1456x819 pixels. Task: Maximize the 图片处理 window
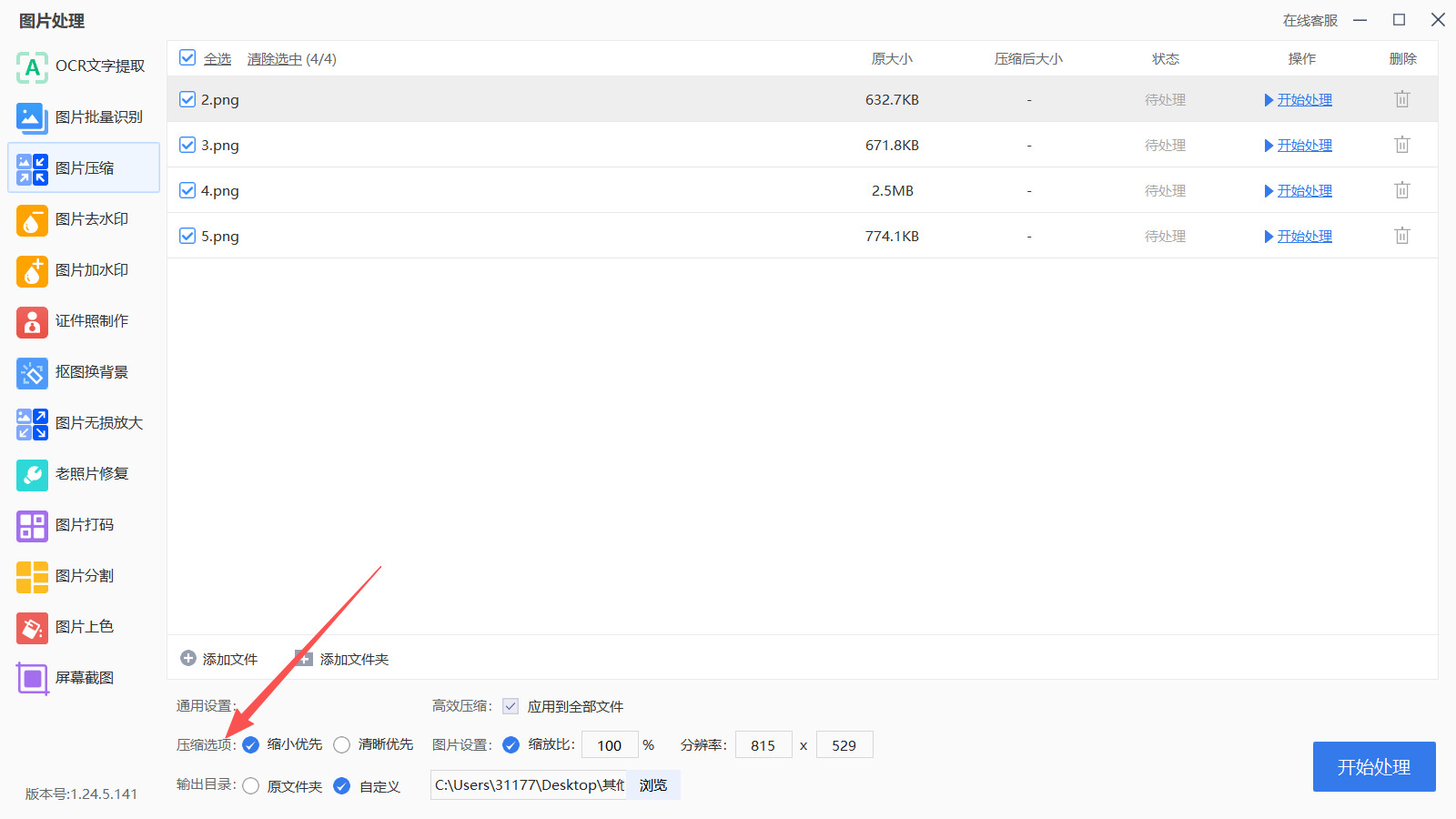point(1400,20)
